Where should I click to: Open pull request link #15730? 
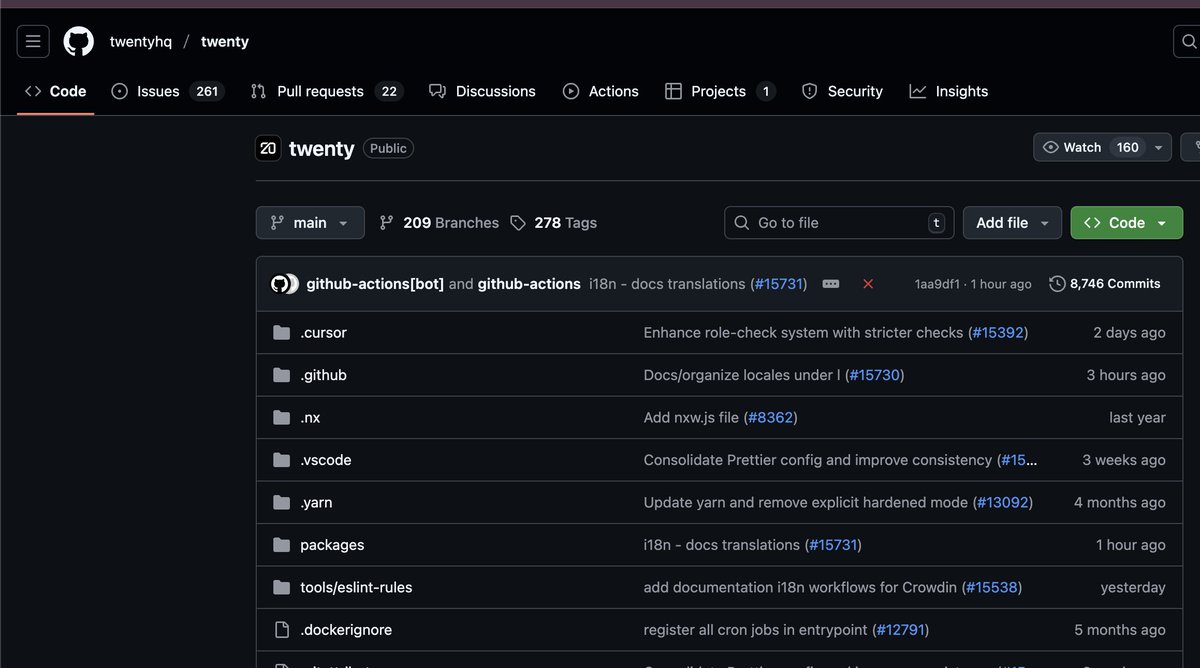click(875, 375)
